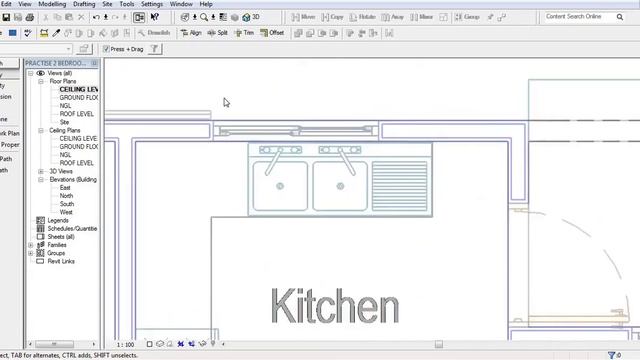This screenshot has width=640, height=360.
Task: Click the Cut scissors icon
Action: [46, 17]
